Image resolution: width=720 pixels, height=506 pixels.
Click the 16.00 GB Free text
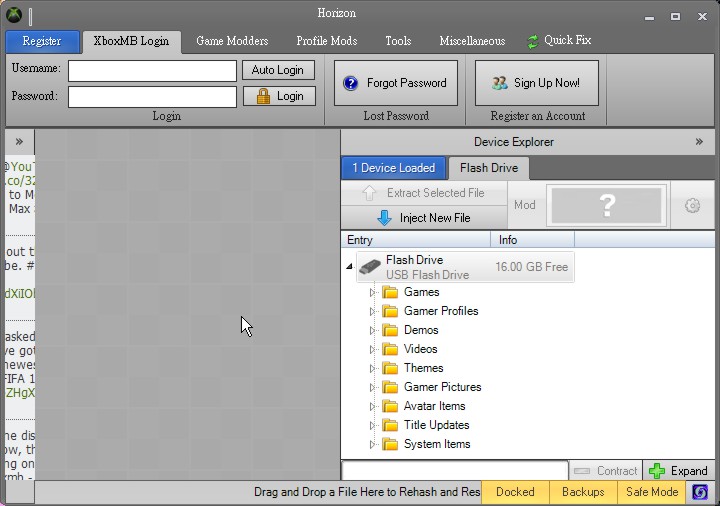(531, 267)
